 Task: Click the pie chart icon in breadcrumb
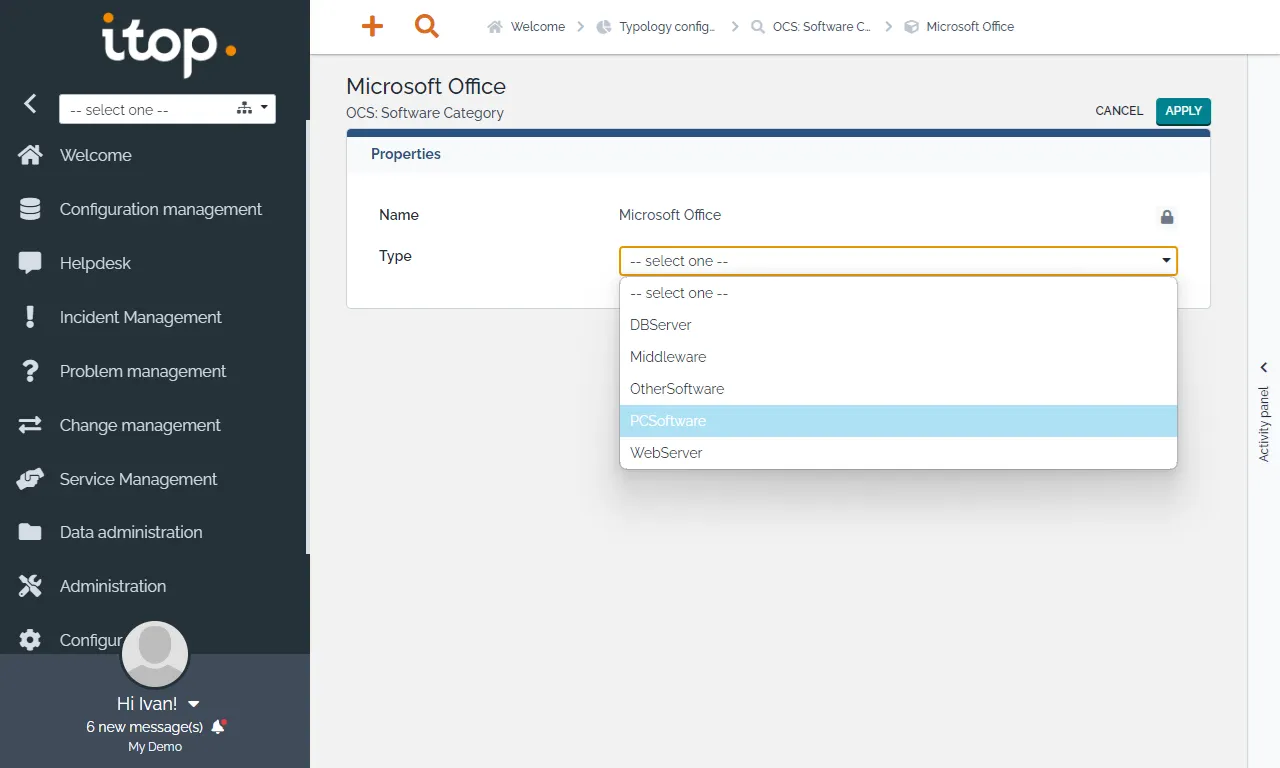coord(603,27)
